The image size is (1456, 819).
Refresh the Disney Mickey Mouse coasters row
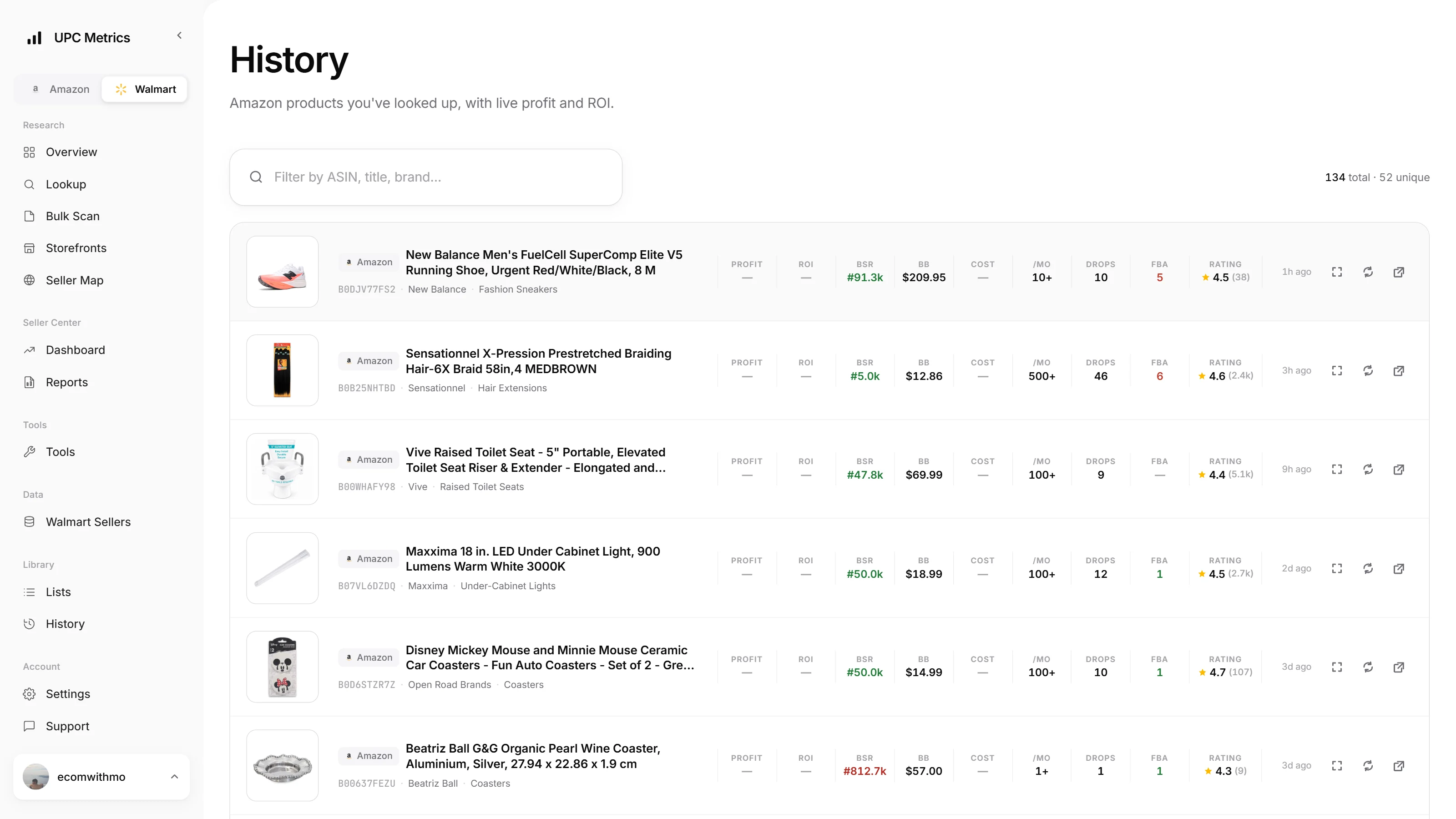coord(1368,667)
